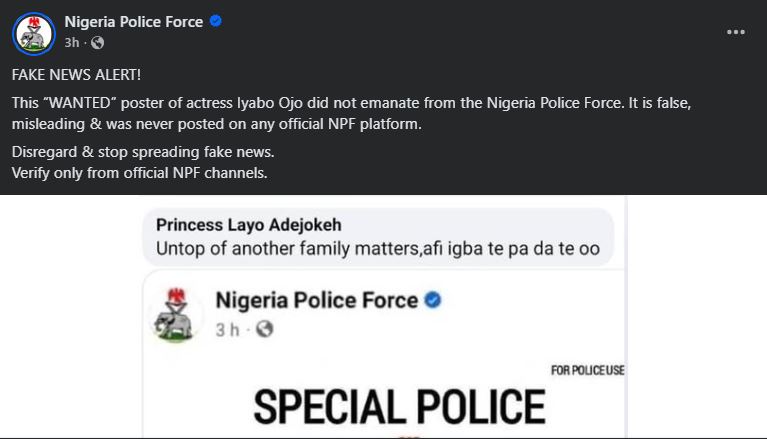Click the "SPECIAL POLICE" heading in the image

(x=398, y=406)
